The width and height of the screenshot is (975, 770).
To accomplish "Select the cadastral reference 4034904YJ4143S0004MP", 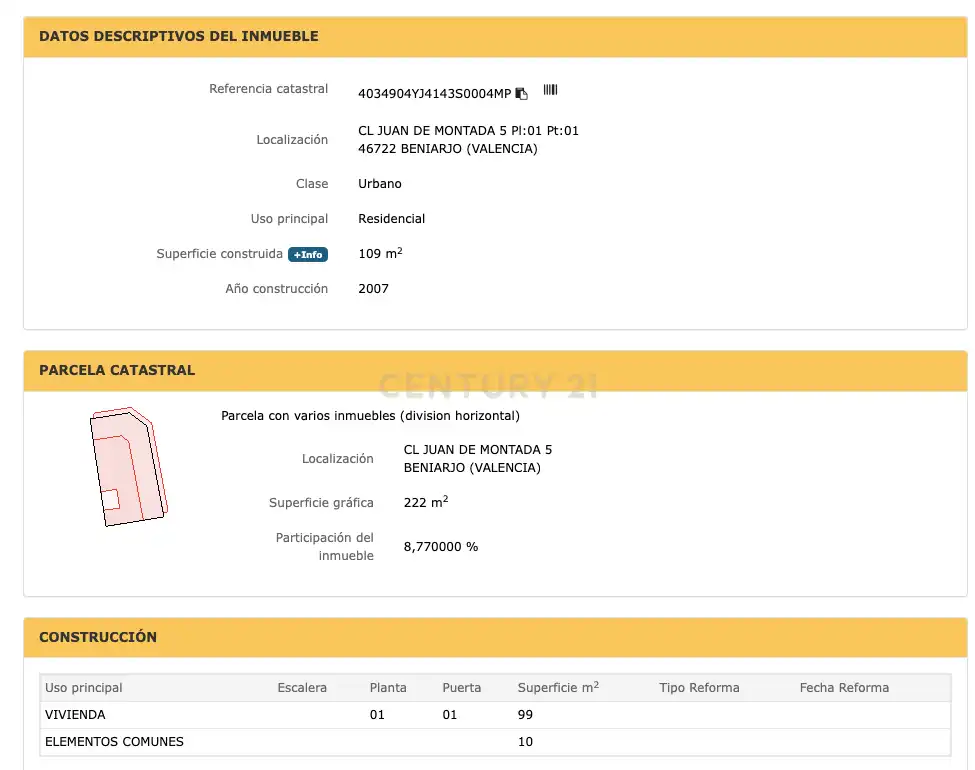I will (x=434, y=94).
